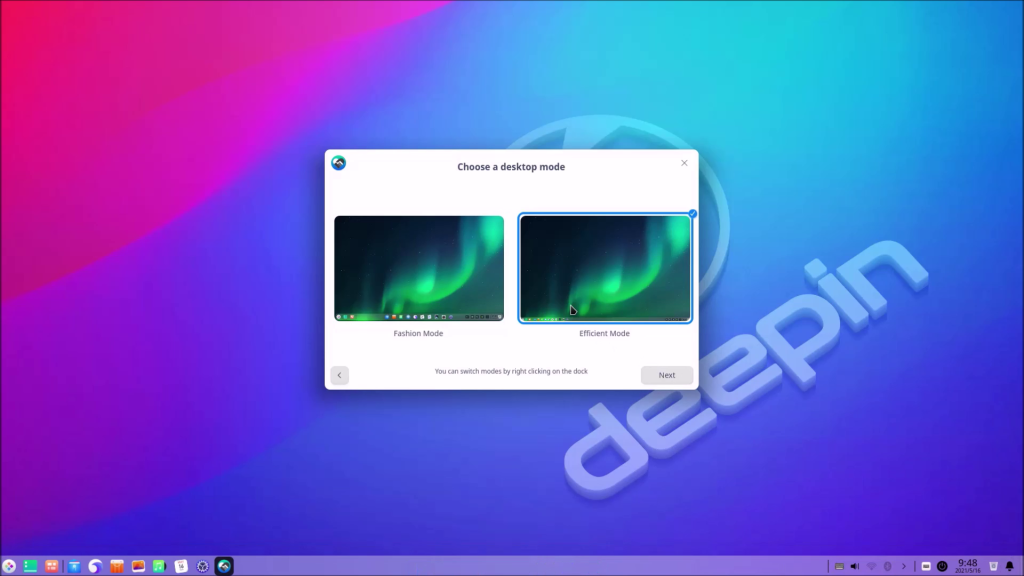Open the trash icon in the dock

[x=994, y=566]
